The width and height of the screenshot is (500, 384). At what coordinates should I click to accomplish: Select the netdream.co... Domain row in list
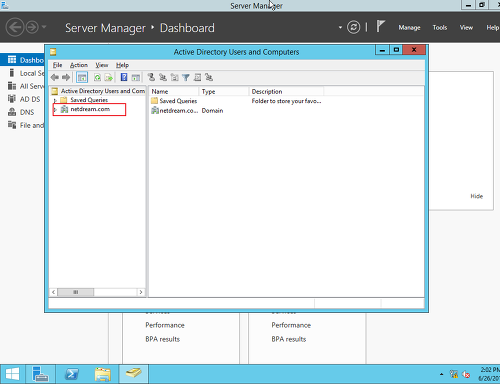tap(187, 111)
